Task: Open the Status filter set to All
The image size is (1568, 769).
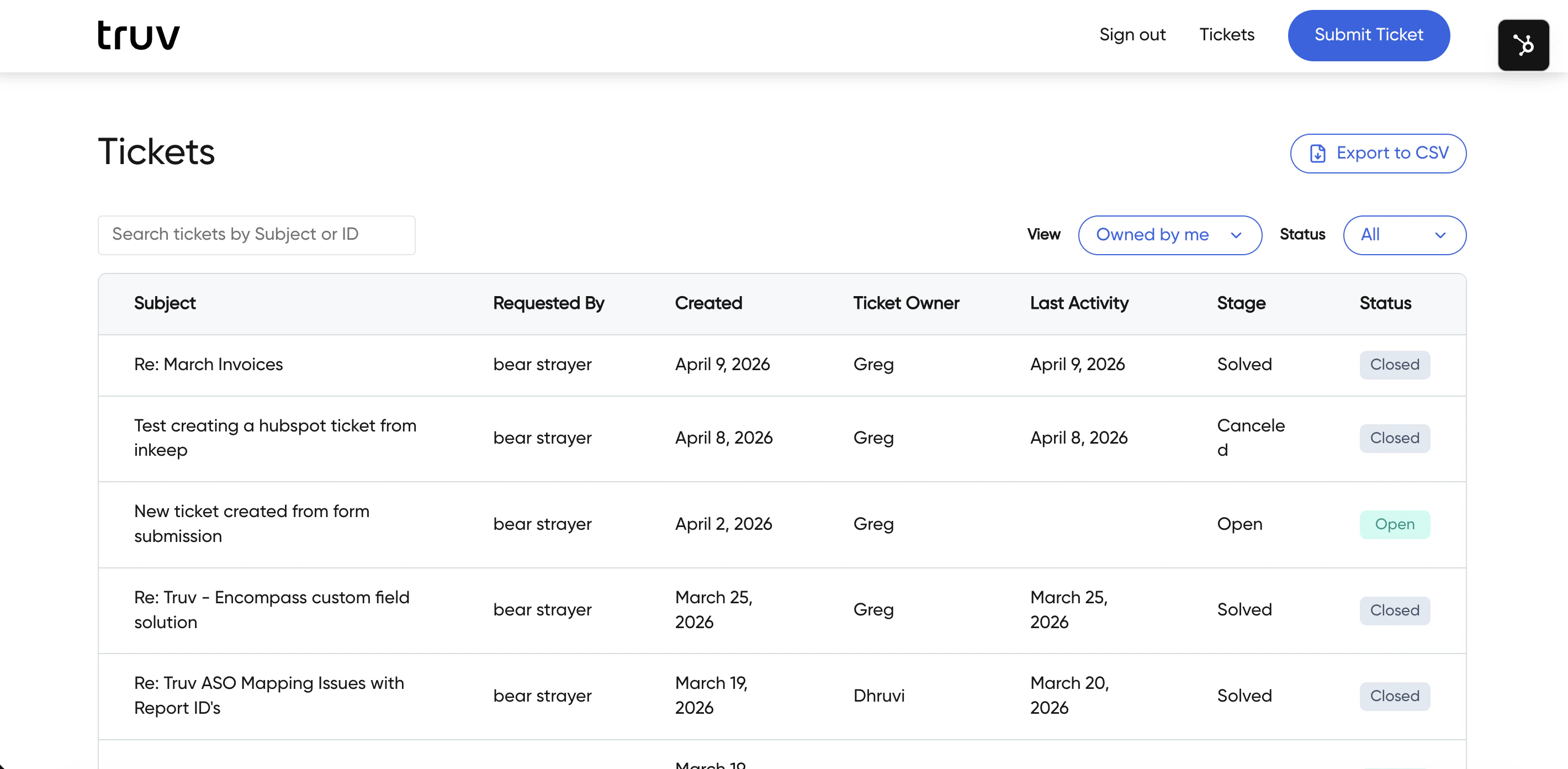Action: pyautogui.click(x=1404, y=235)
